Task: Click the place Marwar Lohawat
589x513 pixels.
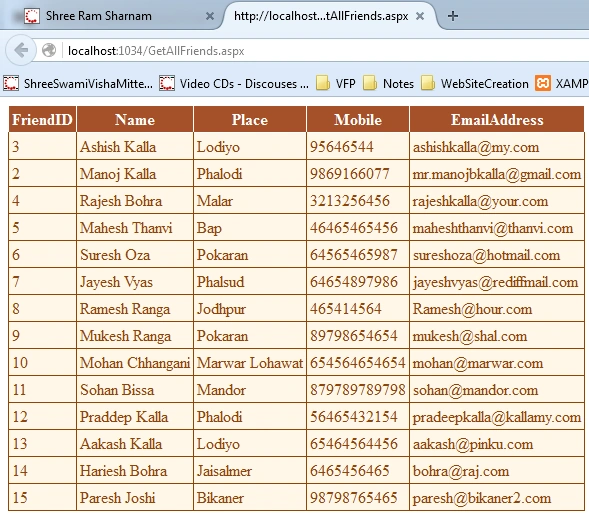Action: point(250,363)
